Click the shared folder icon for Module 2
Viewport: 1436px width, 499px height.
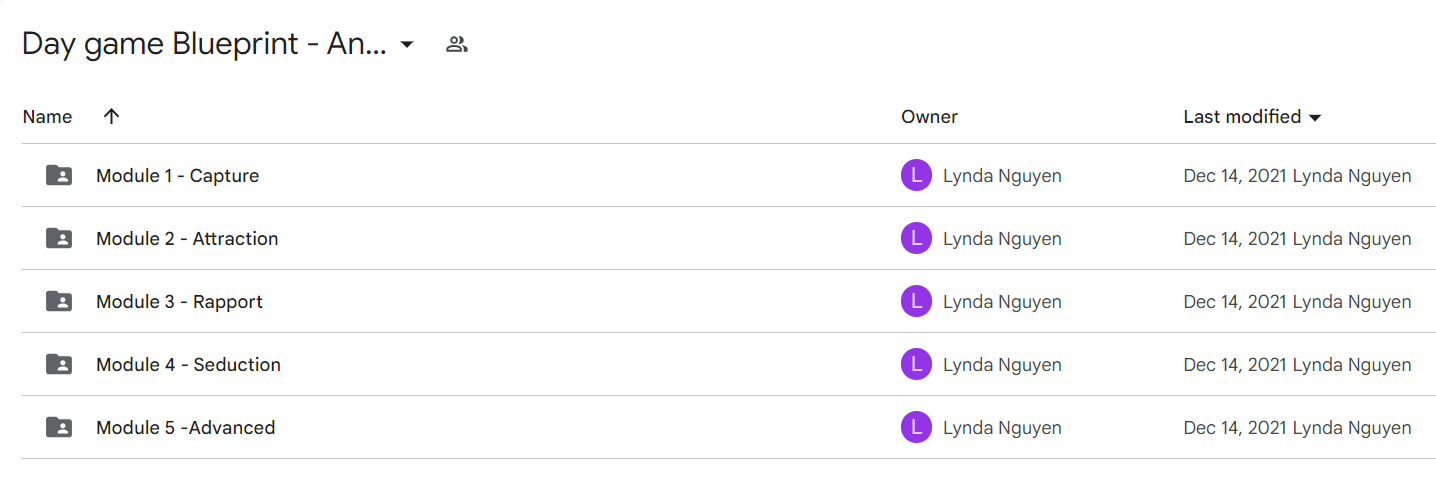pos(59,239)
